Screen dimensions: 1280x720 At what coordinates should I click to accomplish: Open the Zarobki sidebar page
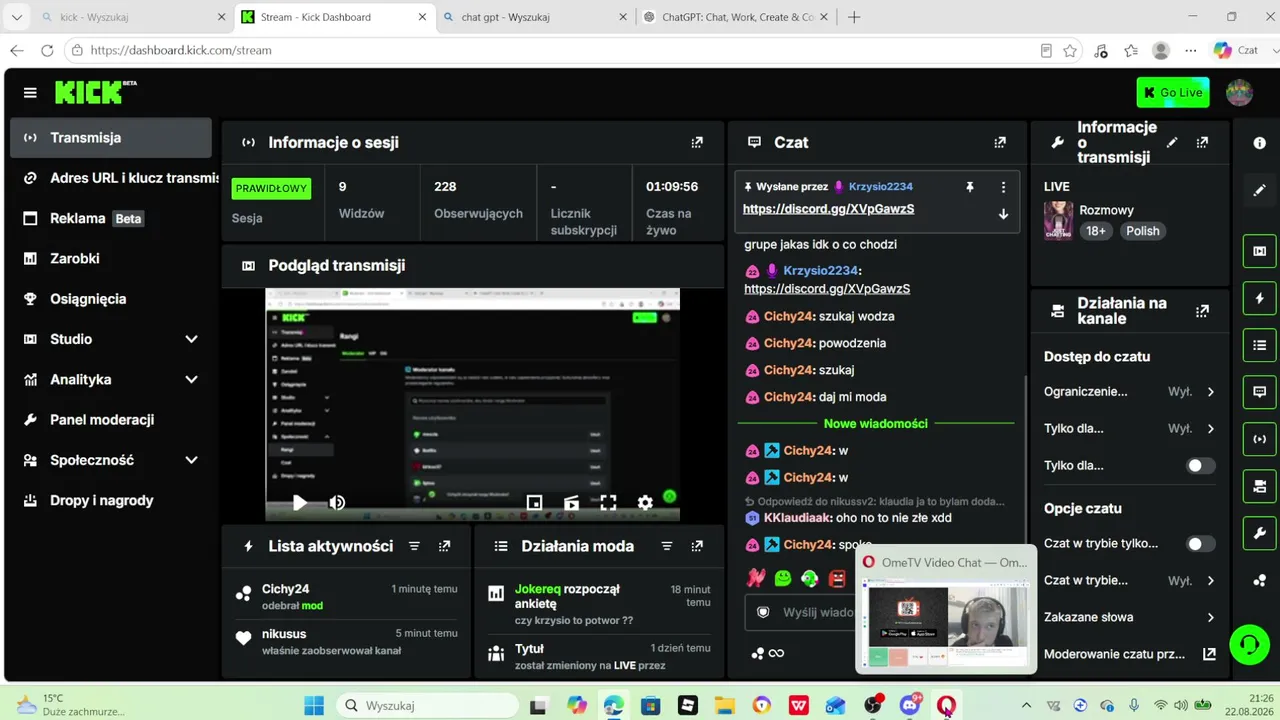tap(111, 259)
